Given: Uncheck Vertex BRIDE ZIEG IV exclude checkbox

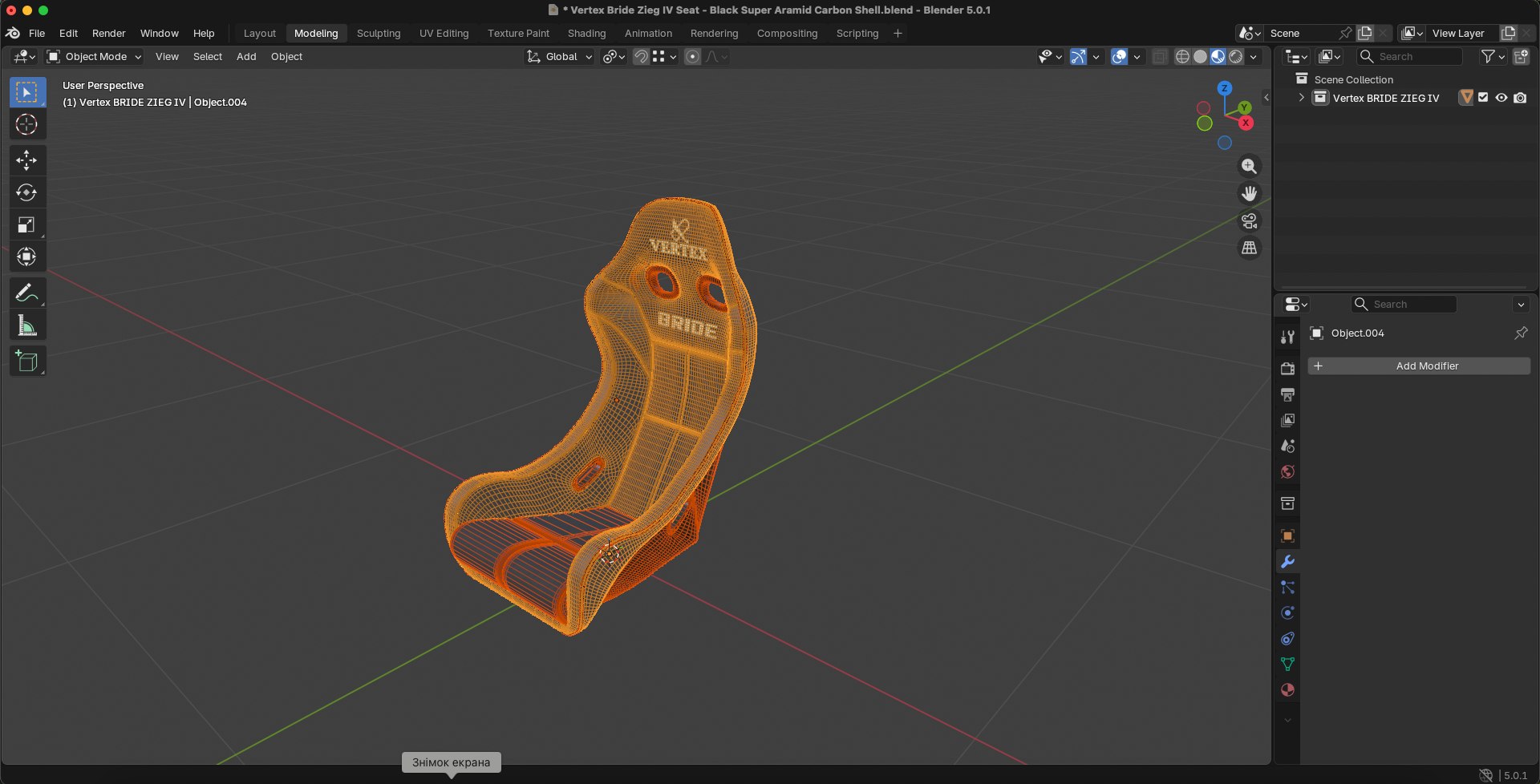Looking at the screenshot, I should pyautogui.click(x=1483, y=98).
